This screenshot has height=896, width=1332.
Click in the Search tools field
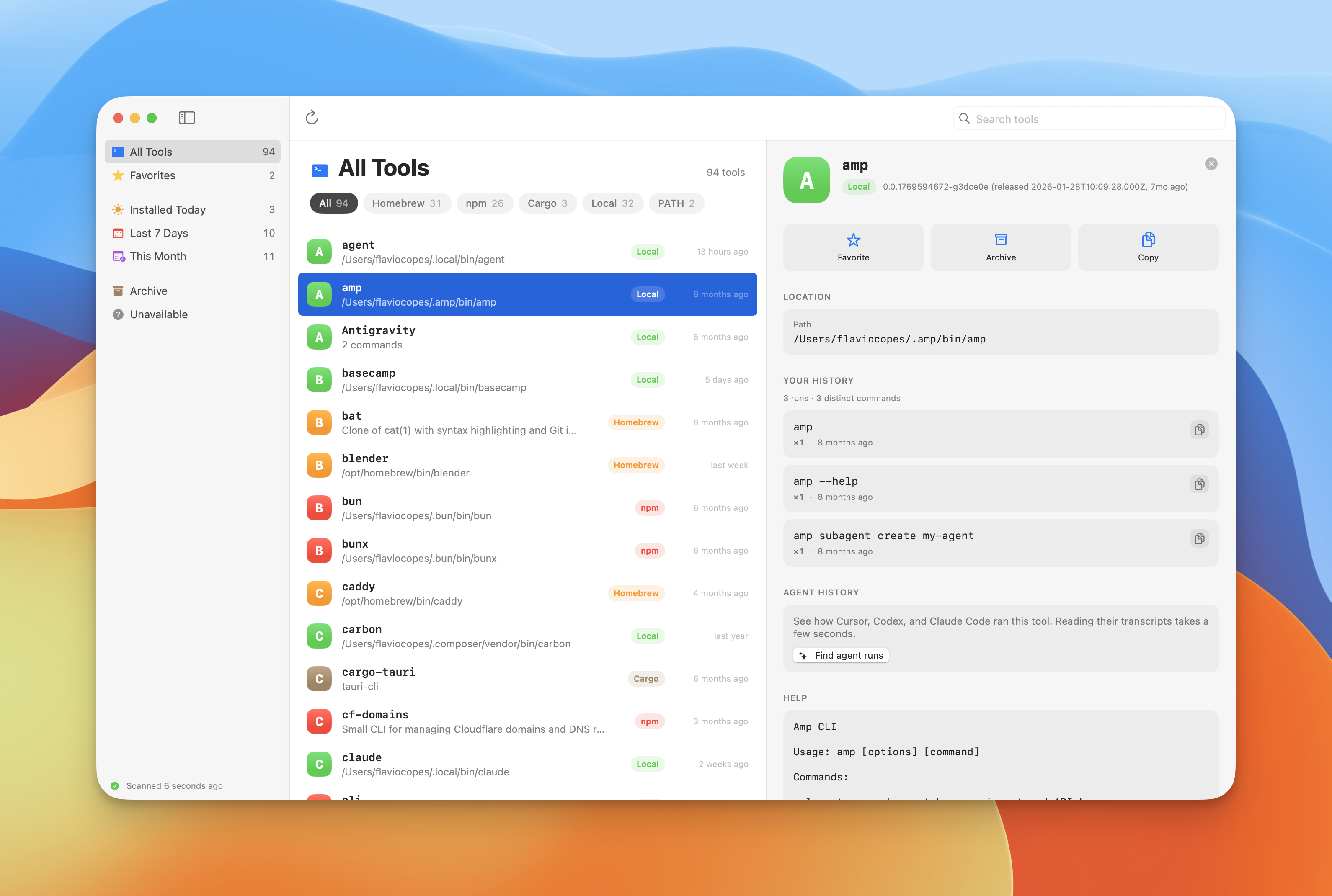1089,119
